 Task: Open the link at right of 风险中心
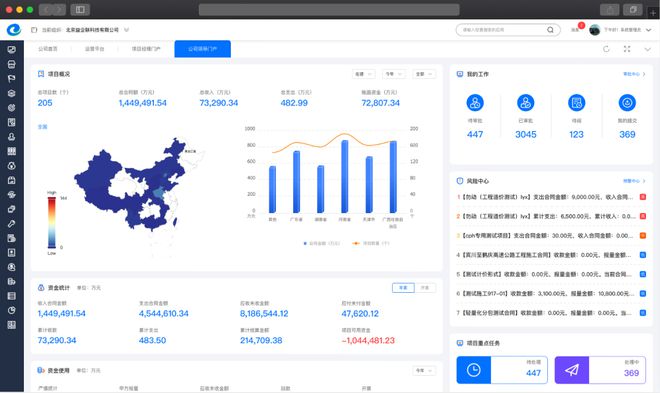coord(634,181)
